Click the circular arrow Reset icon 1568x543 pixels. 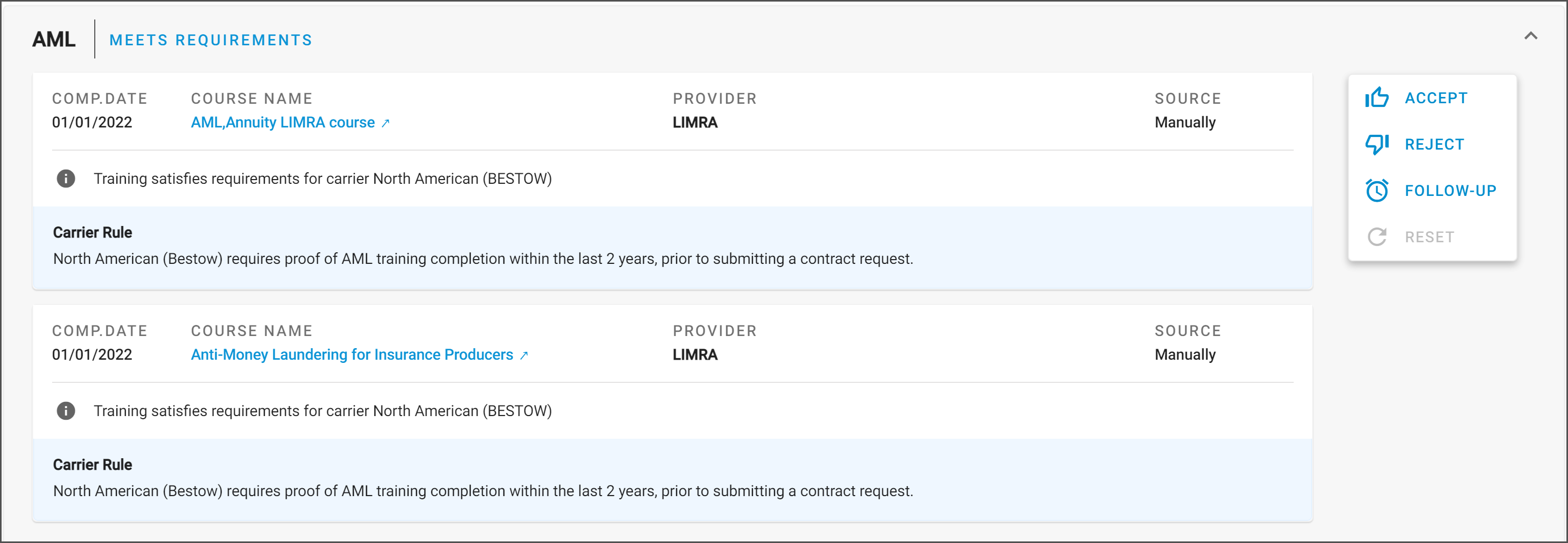(1376, 237)
